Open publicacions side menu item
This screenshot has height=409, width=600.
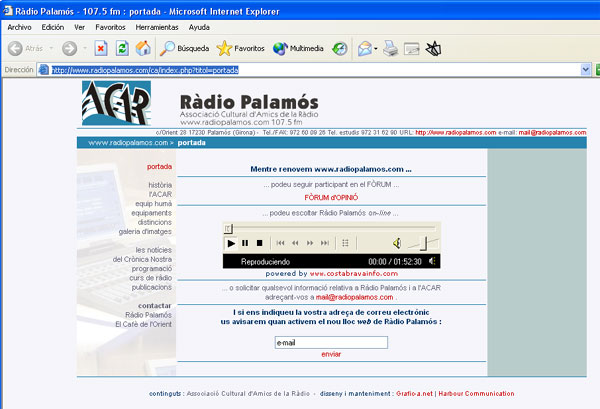pos(152,287)
